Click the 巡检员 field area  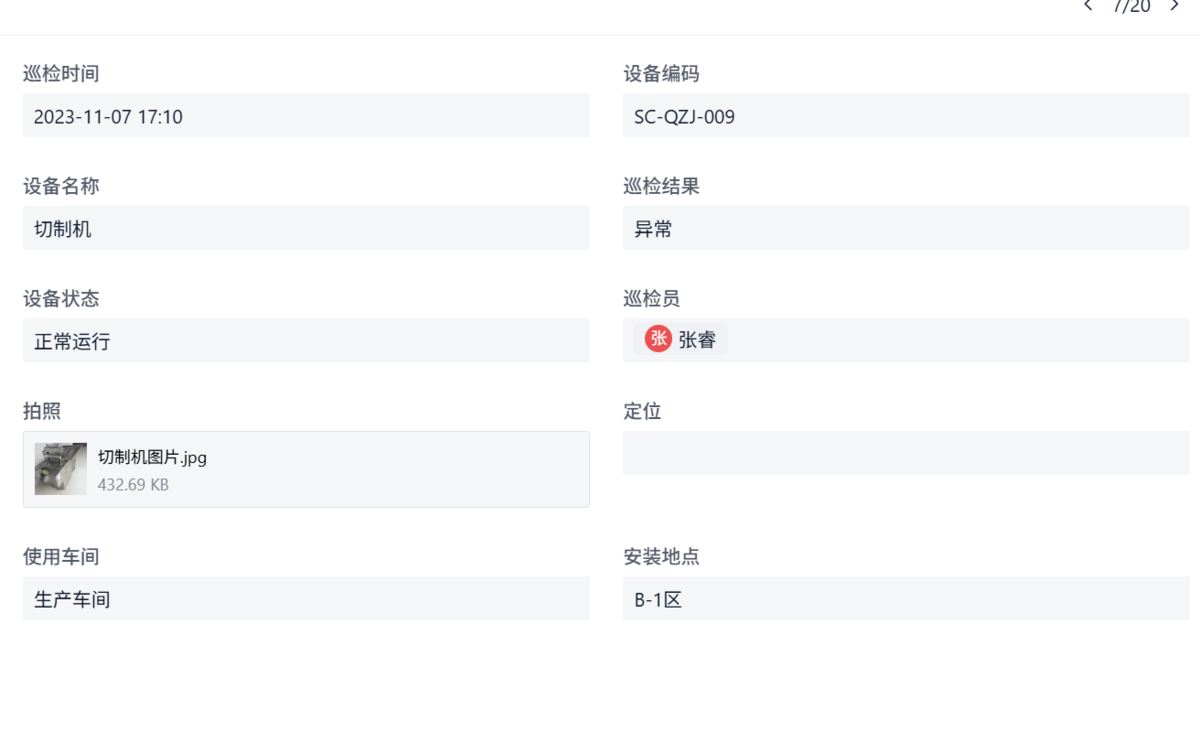tap(950, 340)
